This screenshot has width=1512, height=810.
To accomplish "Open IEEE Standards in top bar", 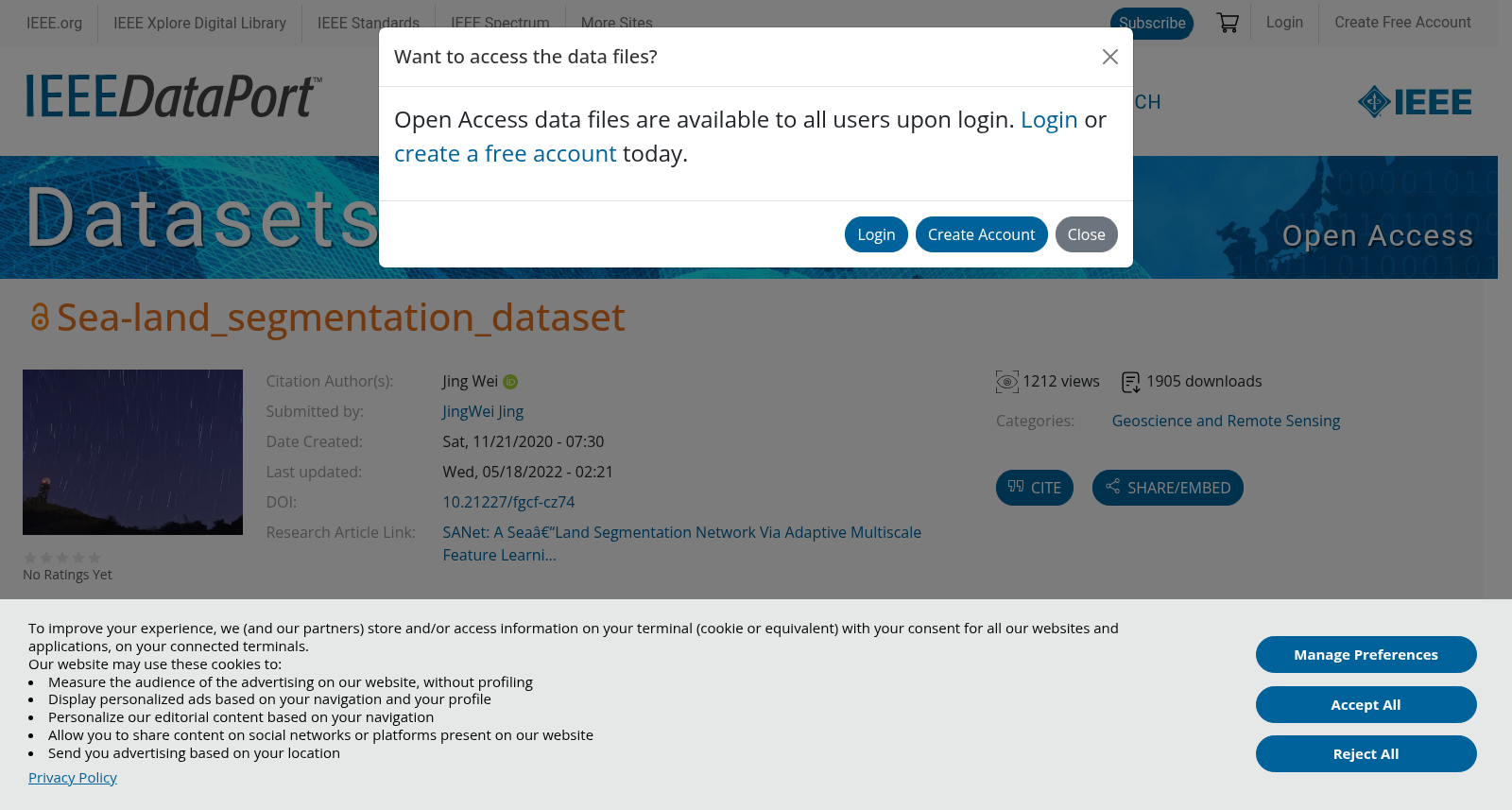I will [369, 23].
